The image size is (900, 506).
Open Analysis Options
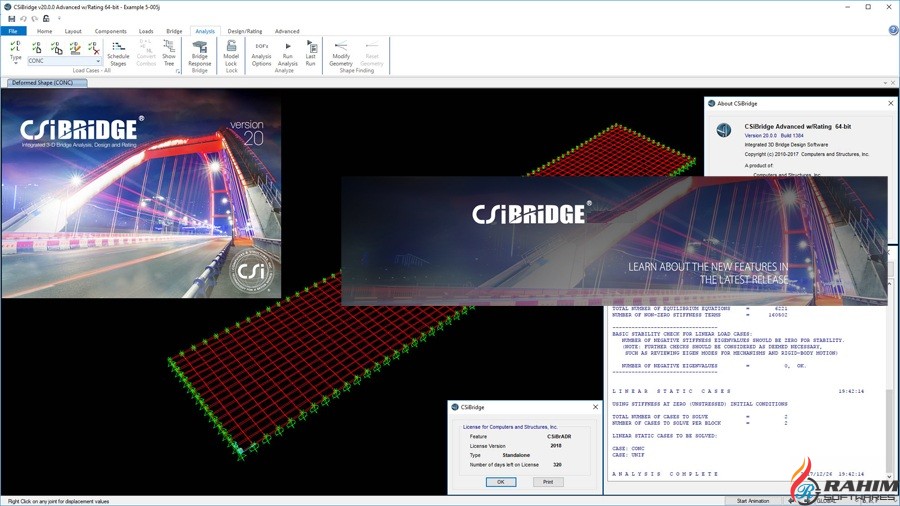261,51
